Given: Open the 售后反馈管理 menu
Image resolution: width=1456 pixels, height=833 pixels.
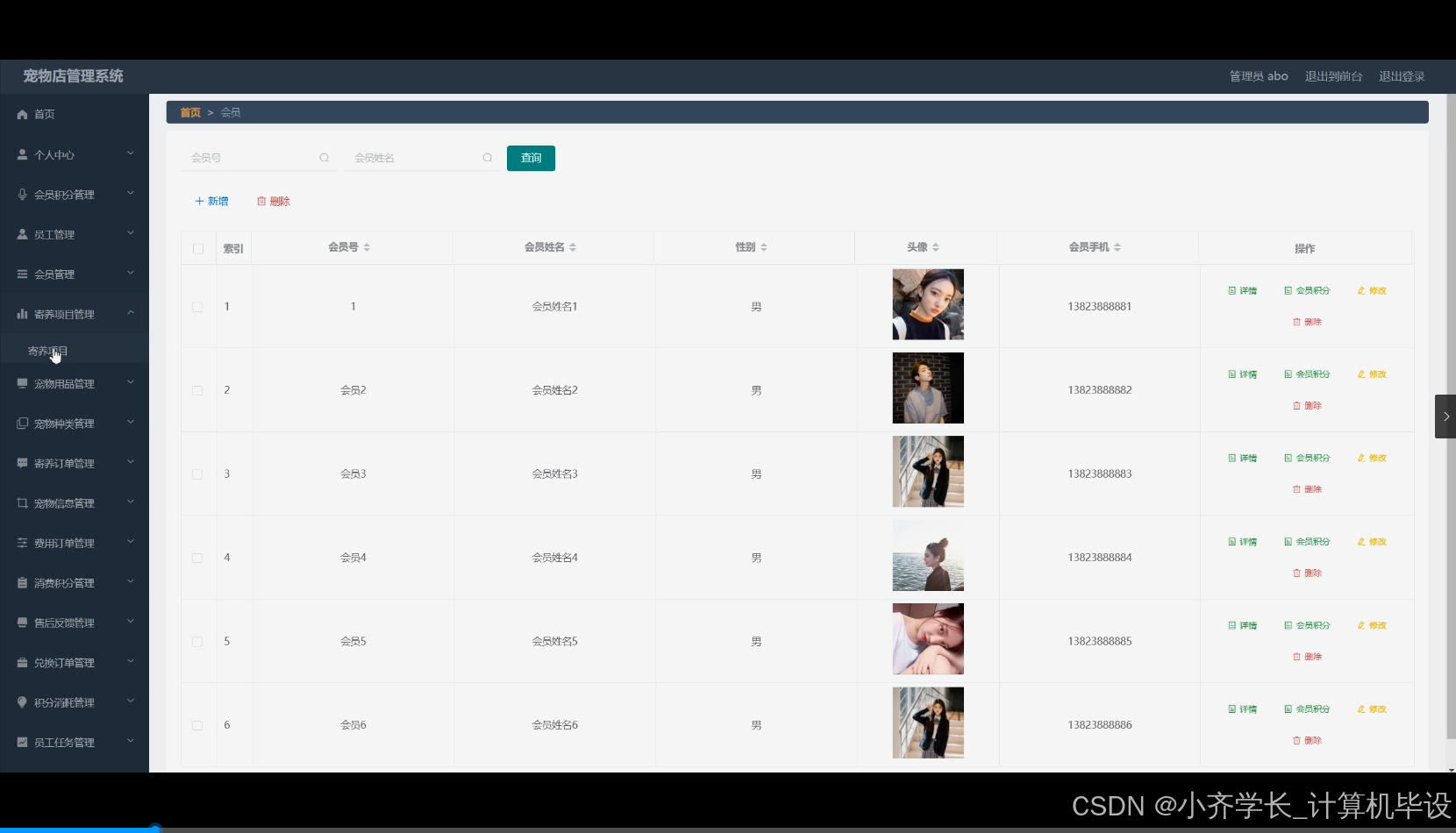Looking at the screenshot, I should pos(75,623).
